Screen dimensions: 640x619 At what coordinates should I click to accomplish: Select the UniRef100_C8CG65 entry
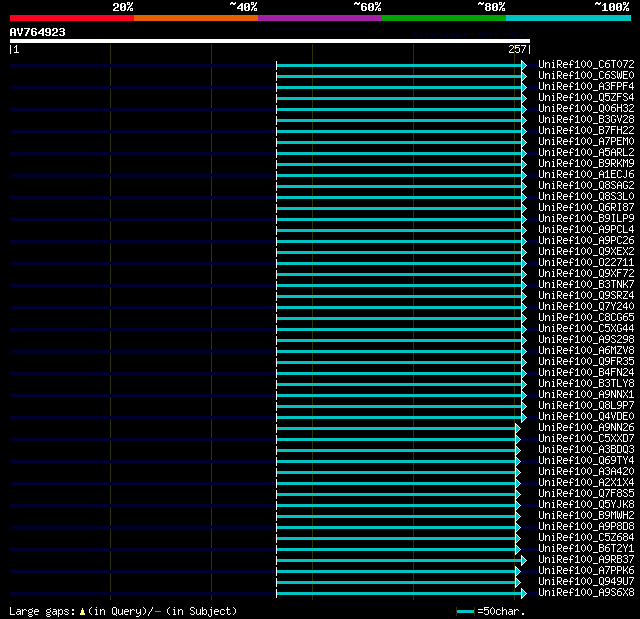point(586,318)
